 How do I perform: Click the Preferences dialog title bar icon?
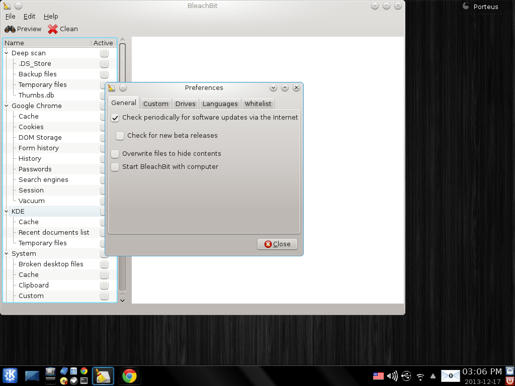[111, 88]
